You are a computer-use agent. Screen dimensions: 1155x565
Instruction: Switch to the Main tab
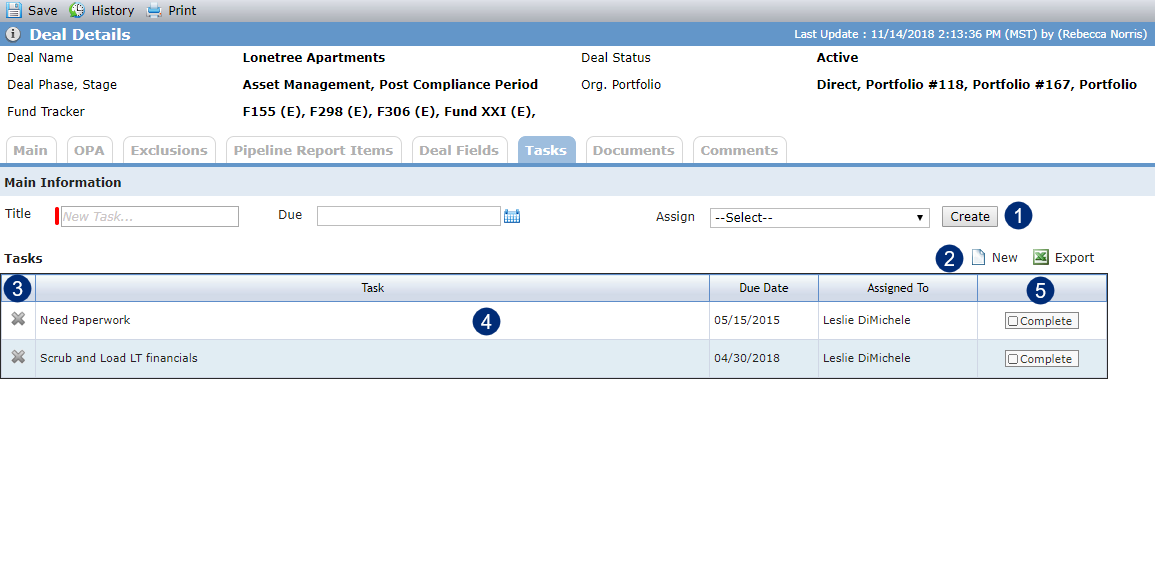pyautogui.click(x=31, y=150)
